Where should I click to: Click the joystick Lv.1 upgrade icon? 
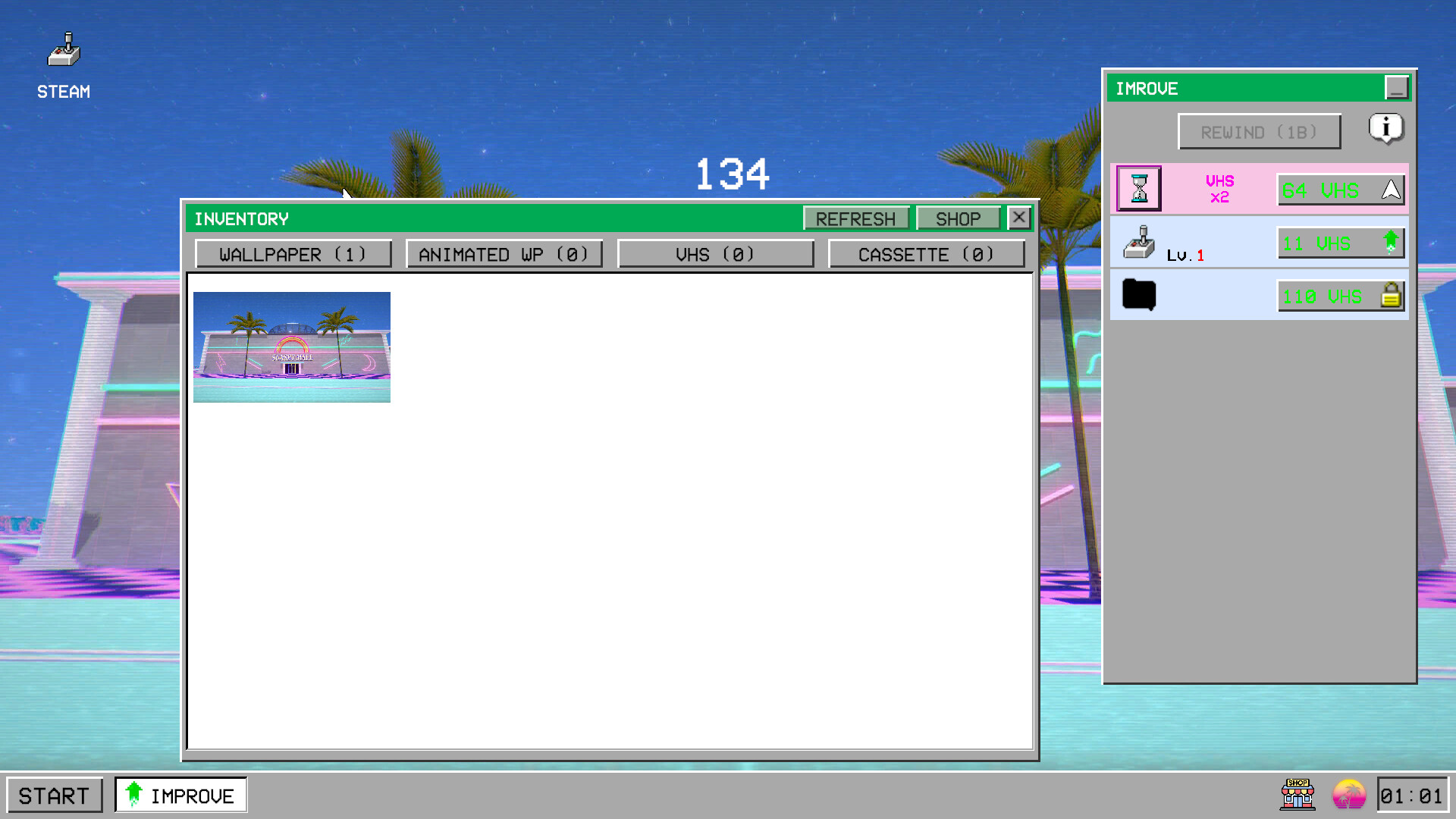point(1138,243)
